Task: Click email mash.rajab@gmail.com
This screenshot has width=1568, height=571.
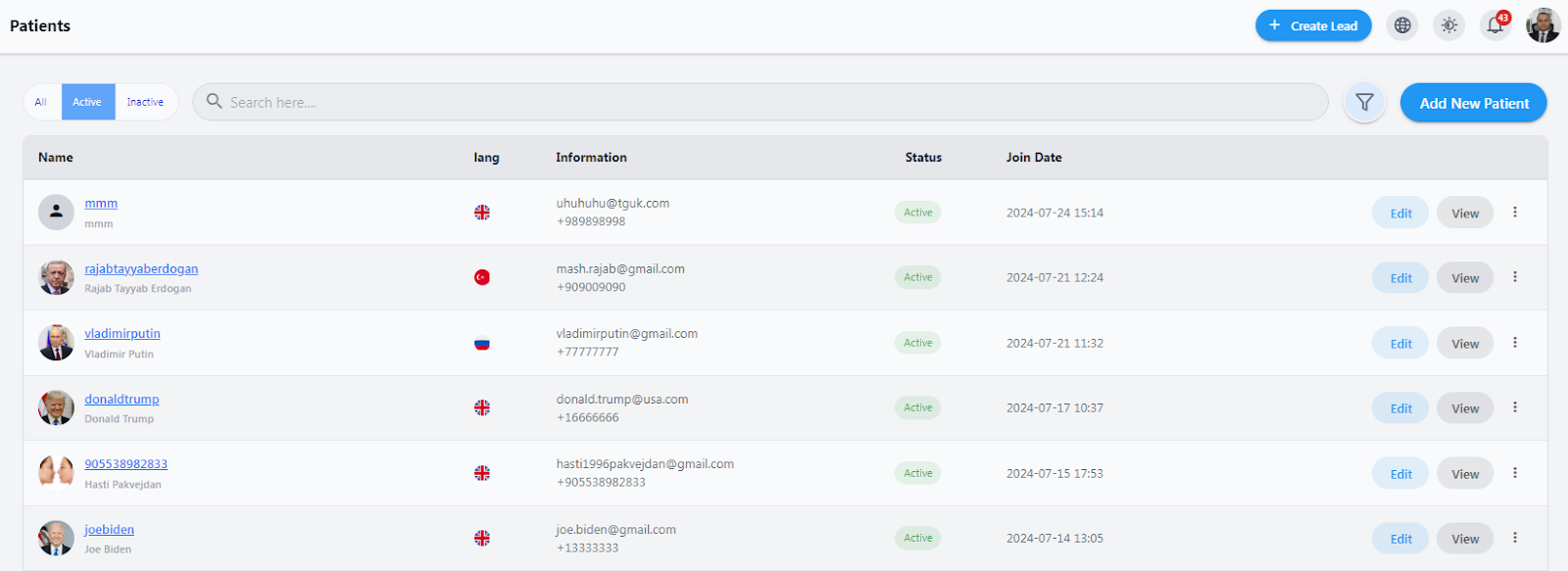Action: point(620,268)
